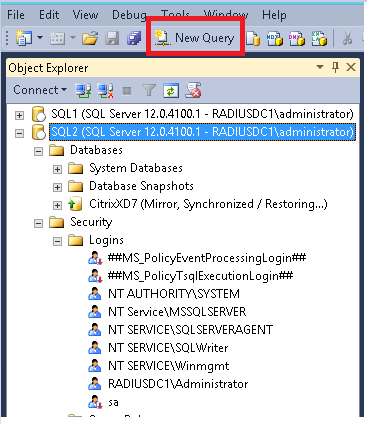This screenshot has width=367, height=424.
Task: Select the sa login
Action: 113,402
